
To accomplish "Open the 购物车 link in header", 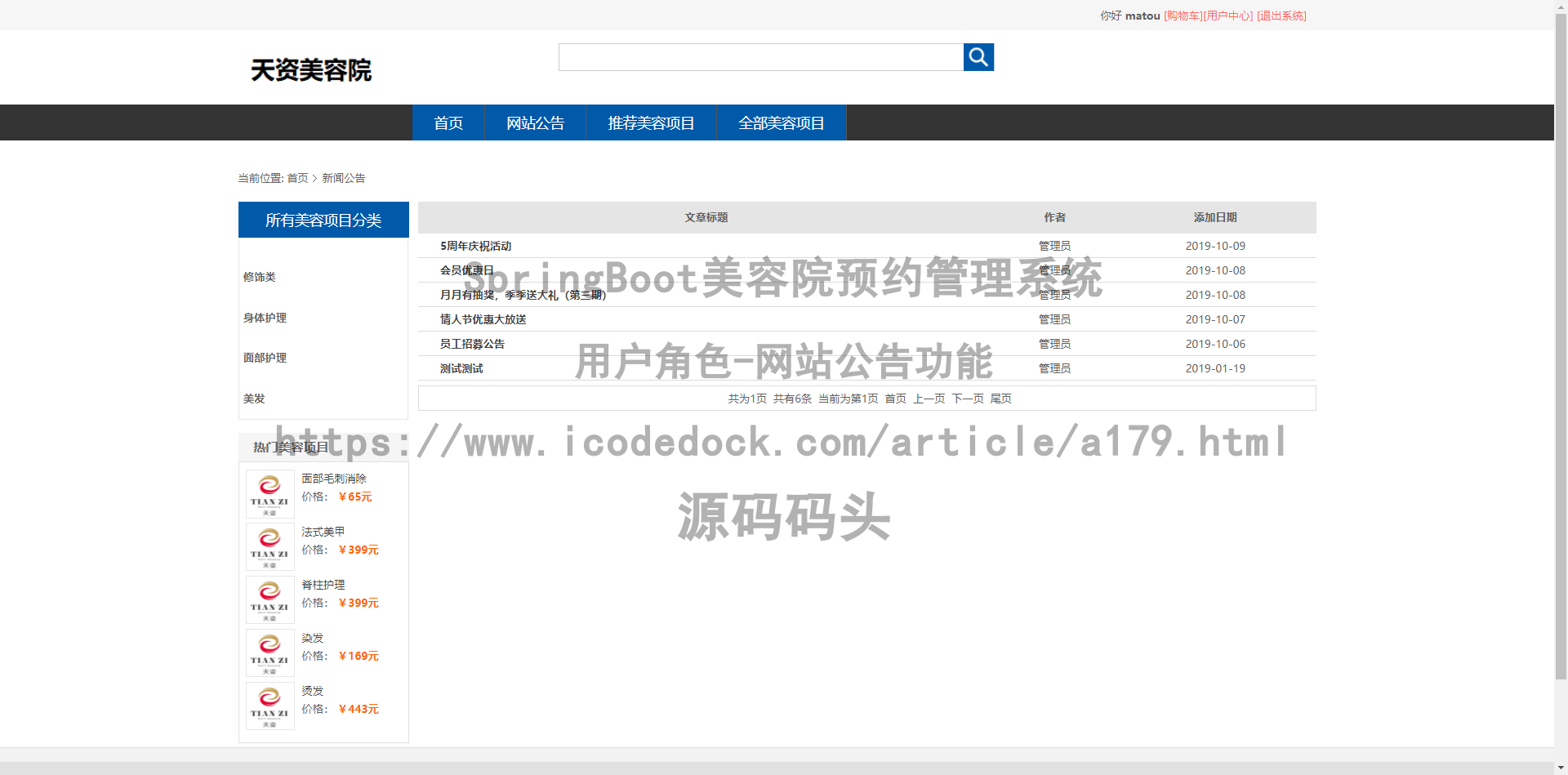I will click(x=1183, y=16).
